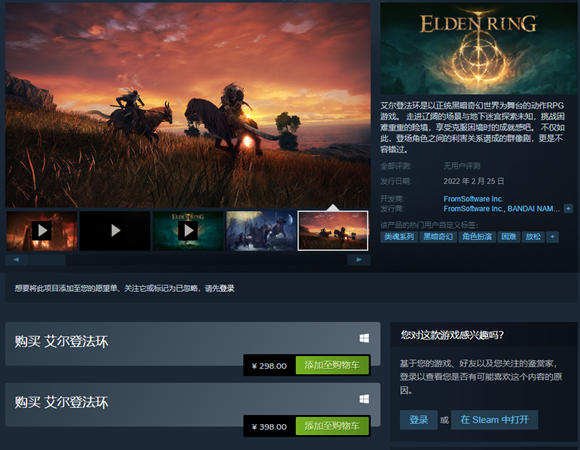The width and height of the screenshot is (580, 450).
Task: Click the Windows icon on first purchase box
Action: click(364, 338)
